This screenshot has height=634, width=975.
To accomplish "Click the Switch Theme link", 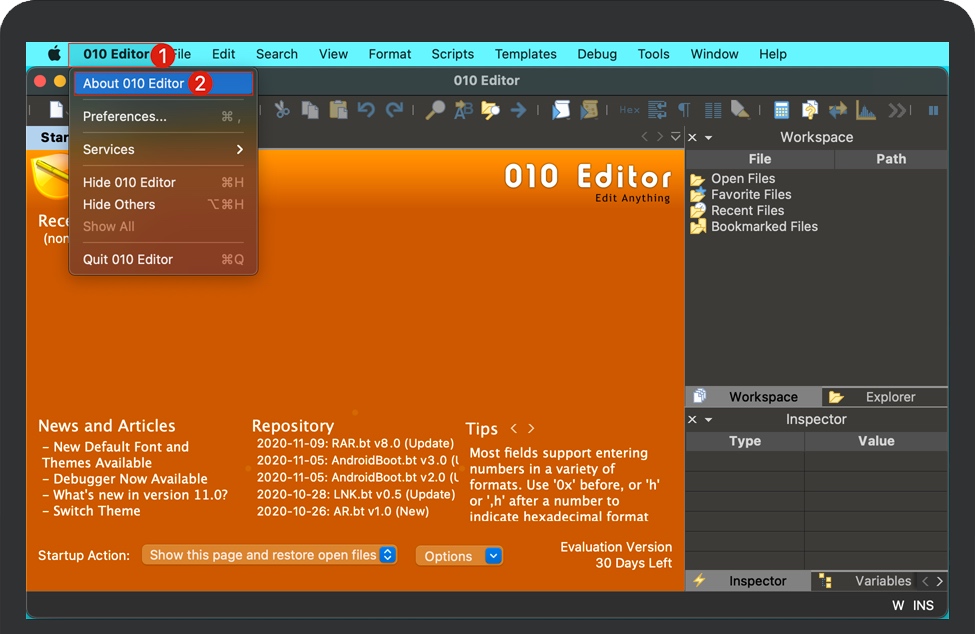I will (x=96, y=511).
